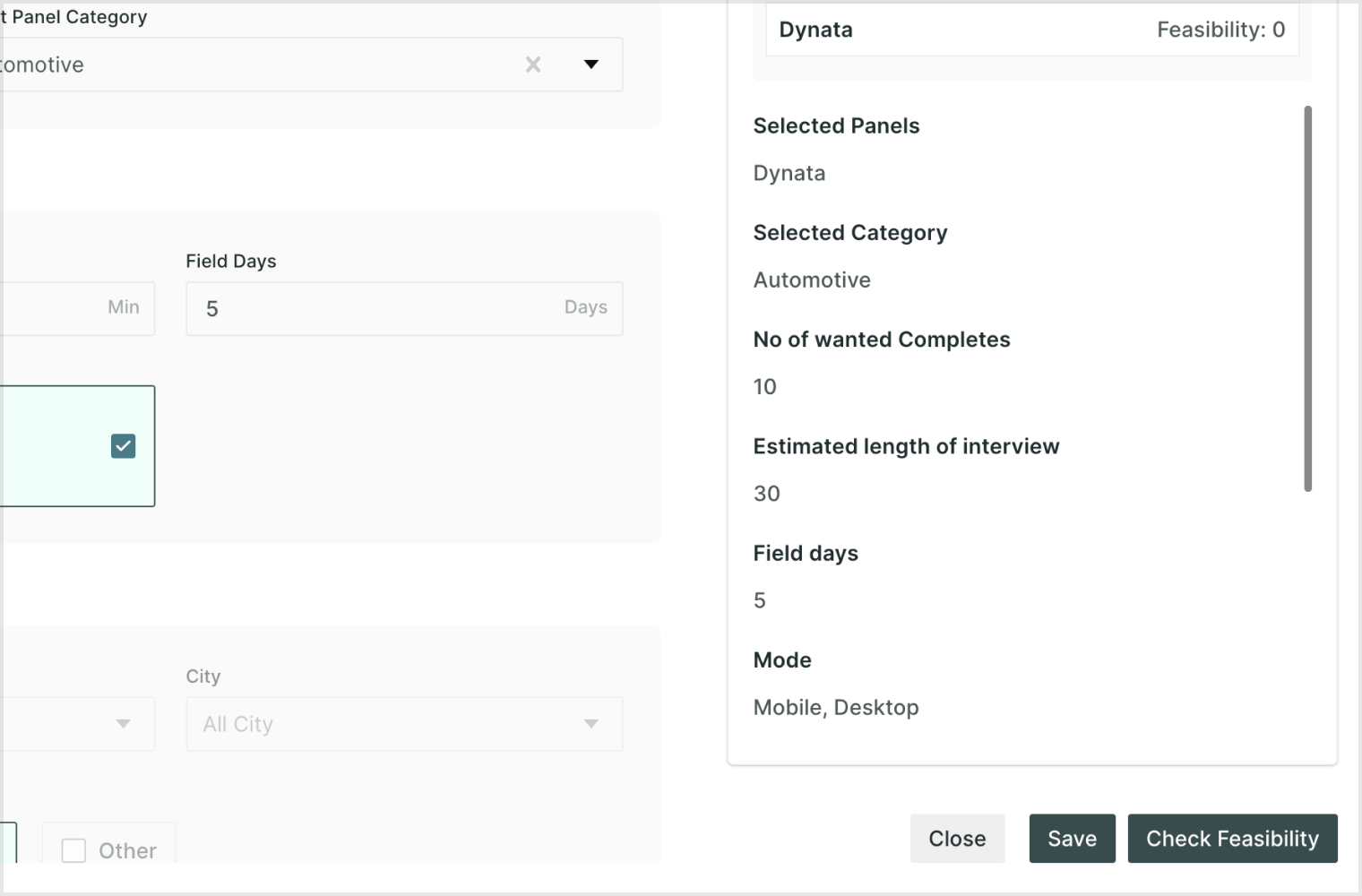The width and height of the screenshot is (1362, 896).
Task: Click the Panel Category label
Action: click(x=73, y=17)
